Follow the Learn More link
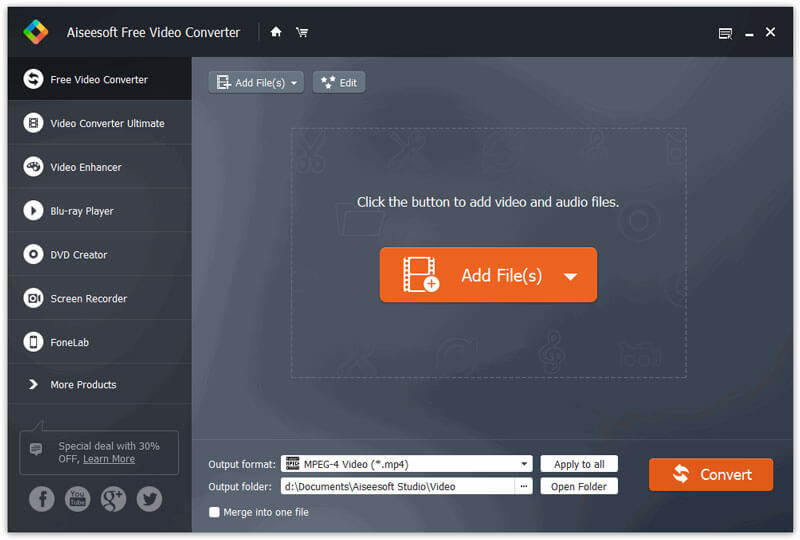This screenshot has width=800, height=540. tap(109, 459)
